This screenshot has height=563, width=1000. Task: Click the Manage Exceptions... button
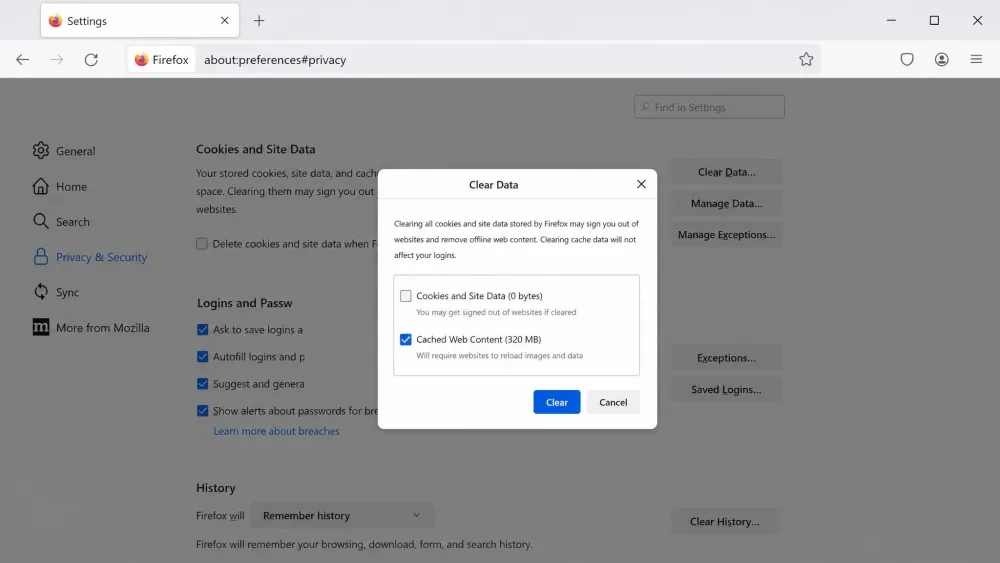(726, 235)
